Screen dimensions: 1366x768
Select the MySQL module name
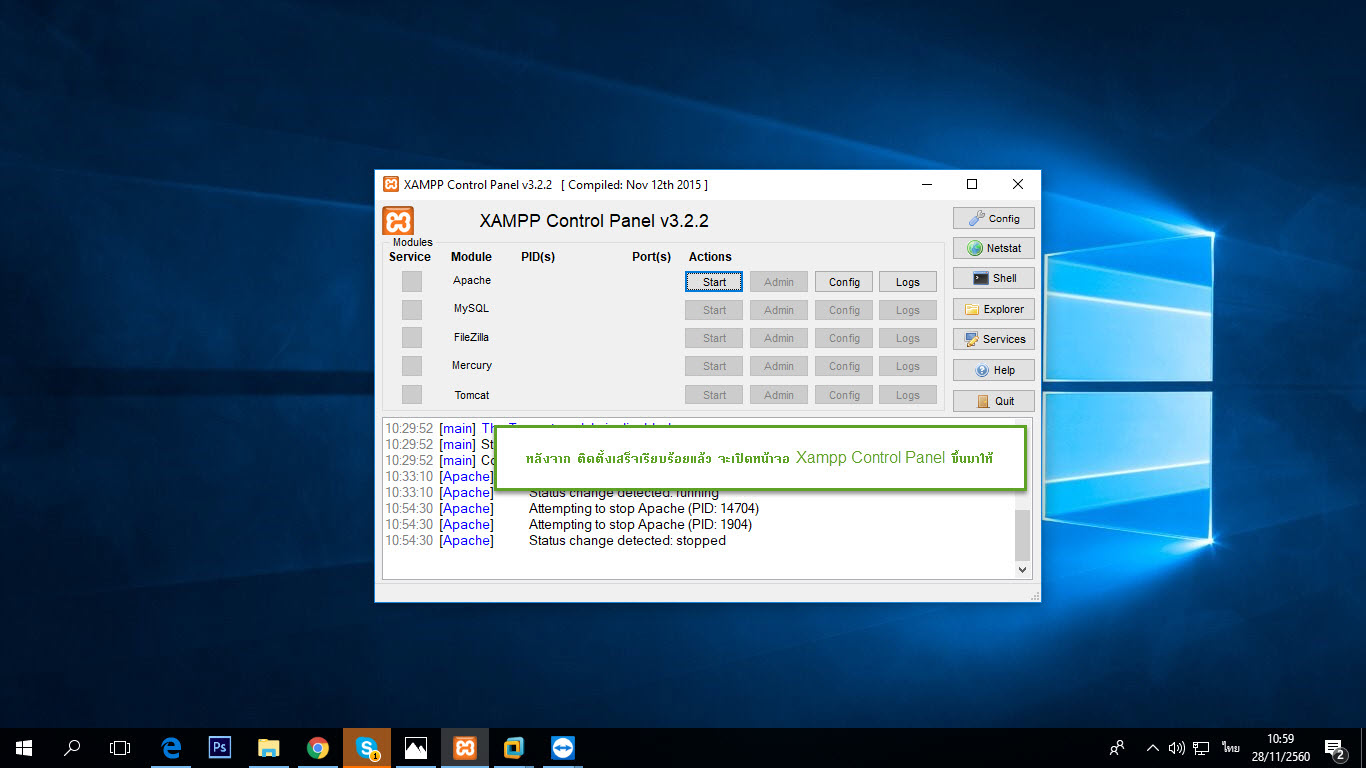coord(471,309)
